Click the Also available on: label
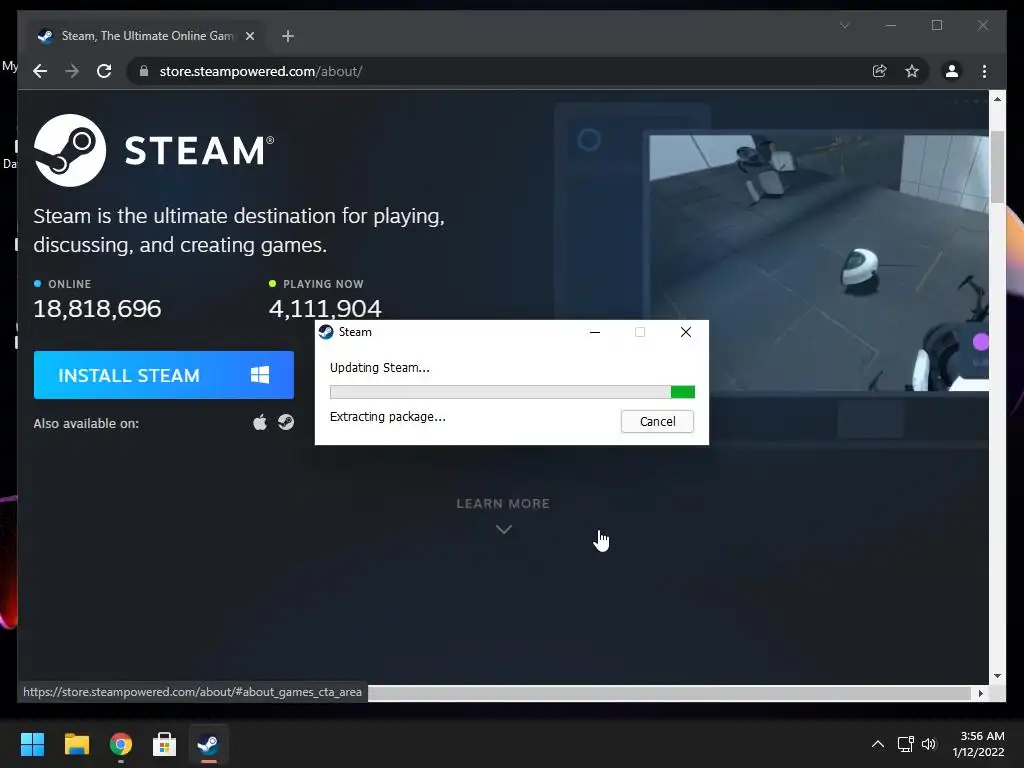 pos(86,423)
